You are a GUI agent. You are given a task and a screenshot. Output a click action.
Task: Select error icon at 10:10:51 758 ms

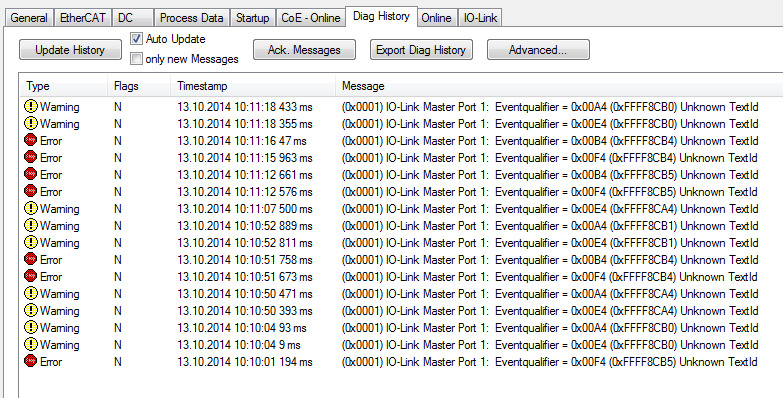click(31, 259)
